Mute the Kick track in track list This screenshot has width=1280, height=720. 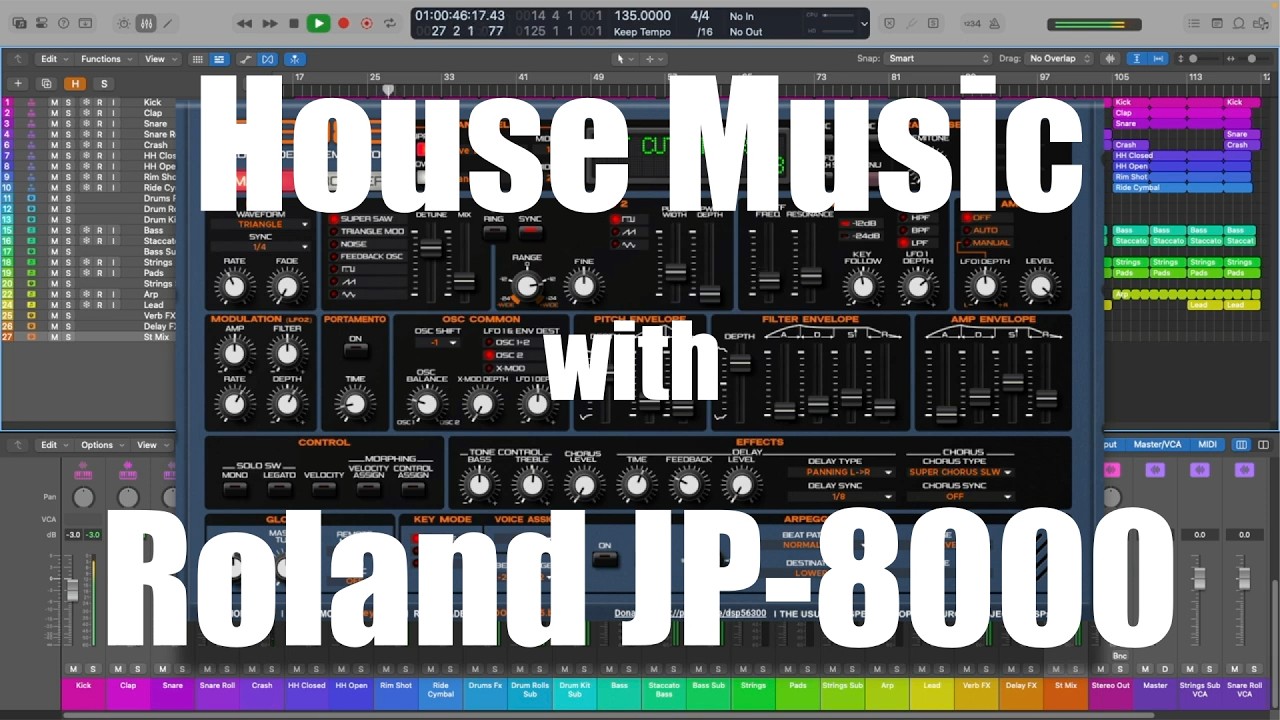[x=54, y=102]
